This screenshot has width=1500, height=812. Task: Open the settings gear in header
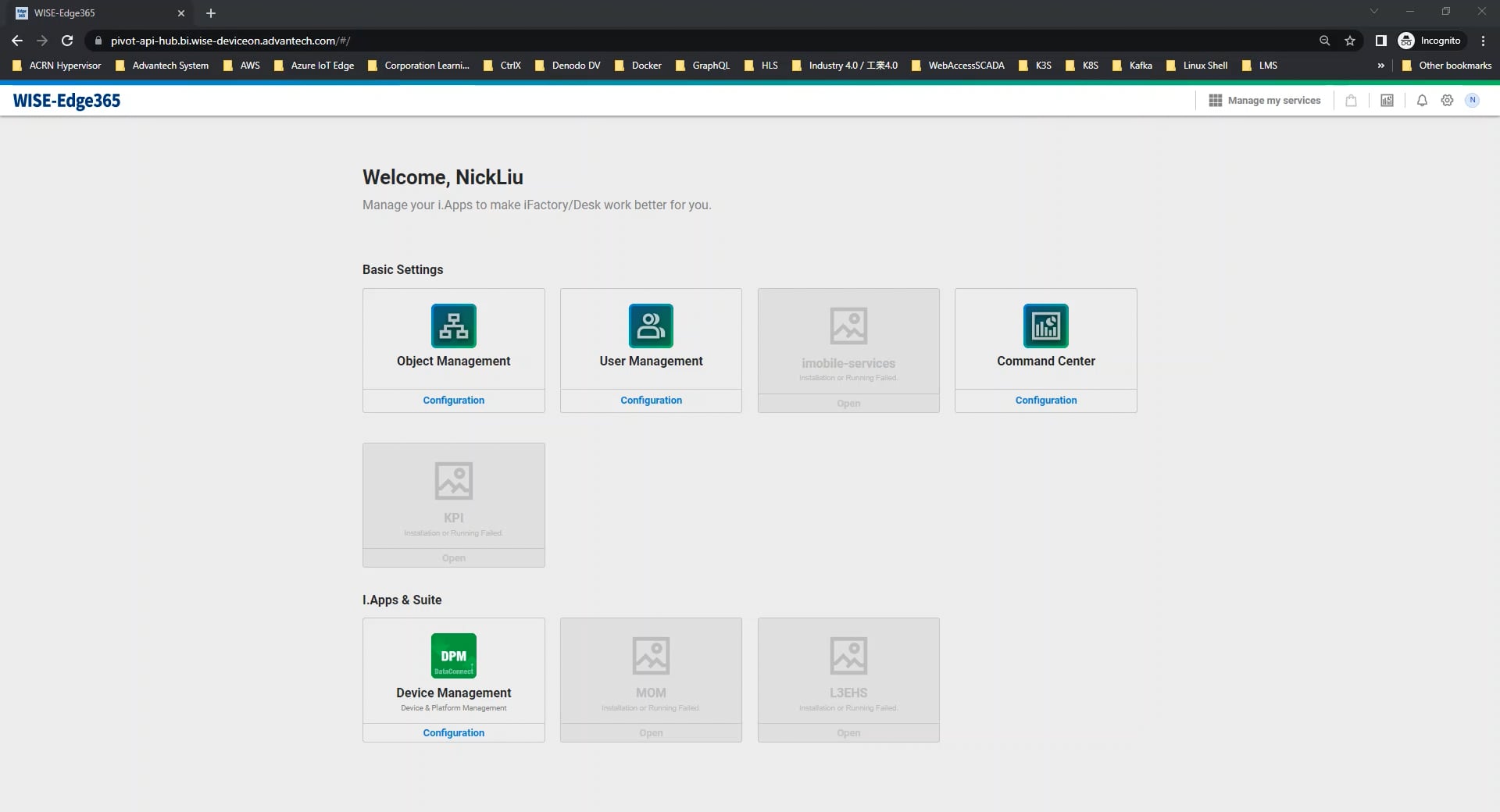coord(1447,101)
